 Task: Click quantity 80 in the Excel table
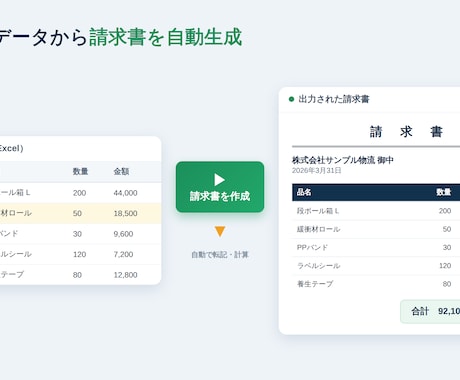(x=77, y=275)
